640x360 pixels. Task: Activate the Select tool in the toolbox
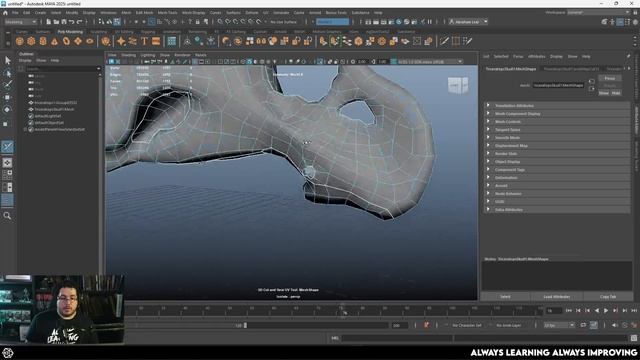tap(7, 61)
